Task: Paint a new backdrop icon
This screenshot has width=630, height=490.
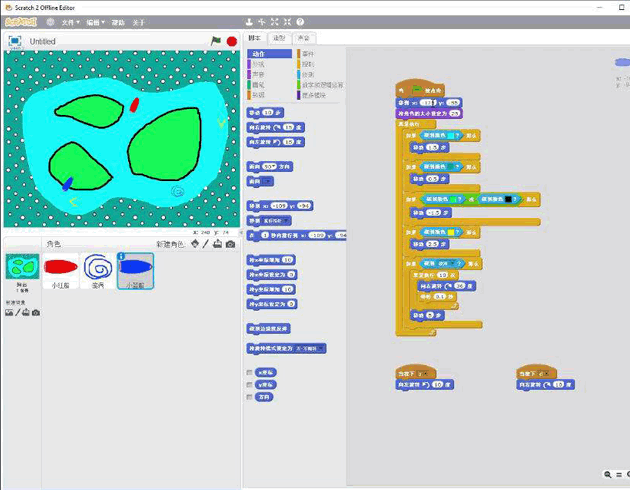Action: (x=17, y=312)
